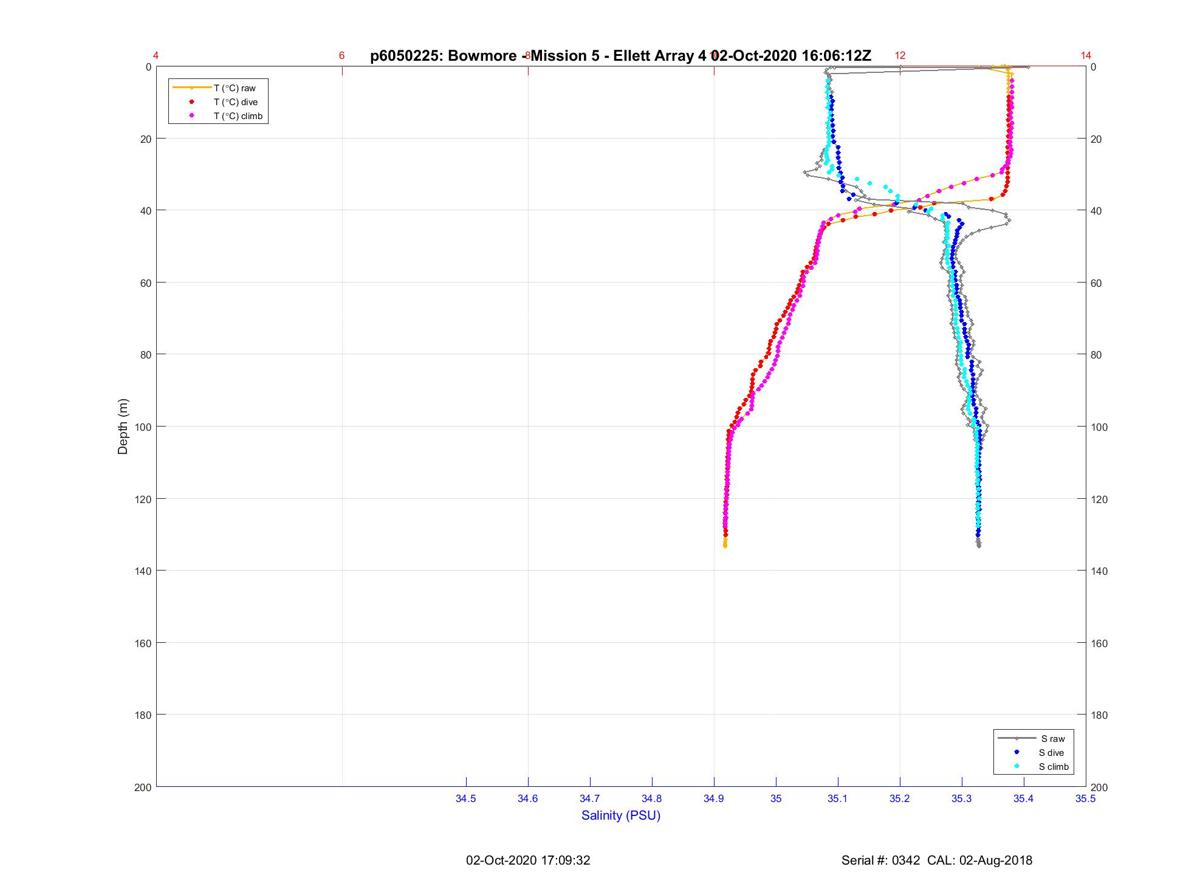
Task: Click the 34.6 salinity tick label
Action: click(528, 799)
